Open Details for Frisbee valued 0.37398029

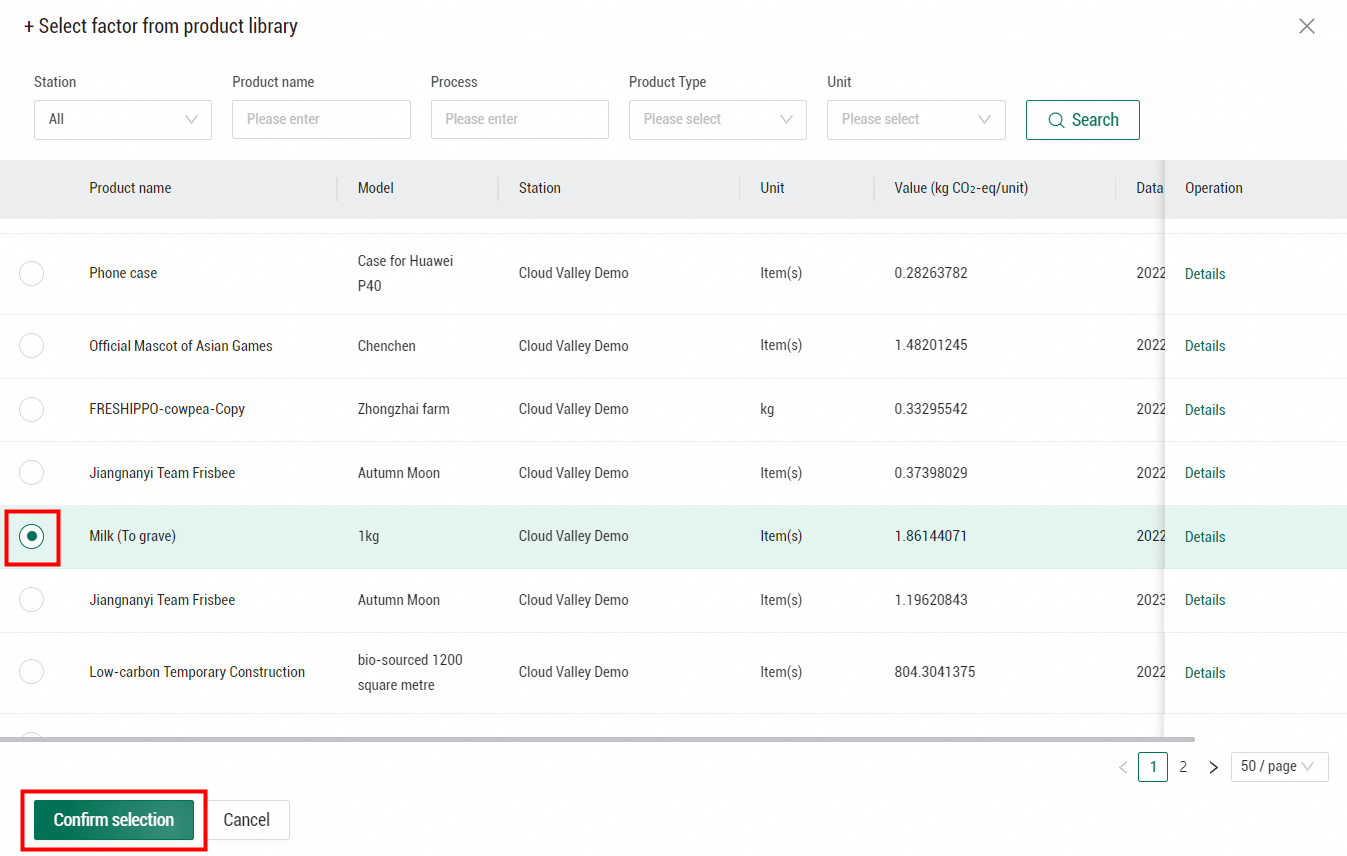pos(1205,473)
